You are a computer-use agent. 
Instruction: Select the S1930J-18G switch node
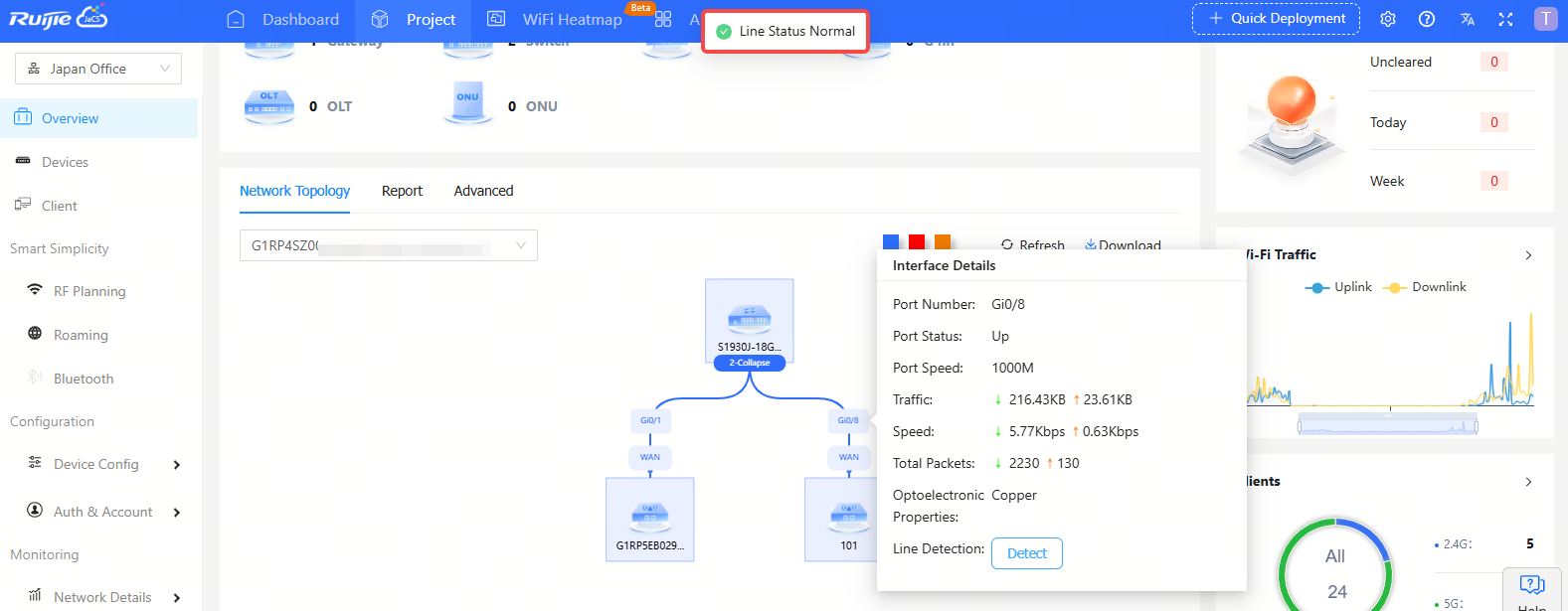pos(749,320)
